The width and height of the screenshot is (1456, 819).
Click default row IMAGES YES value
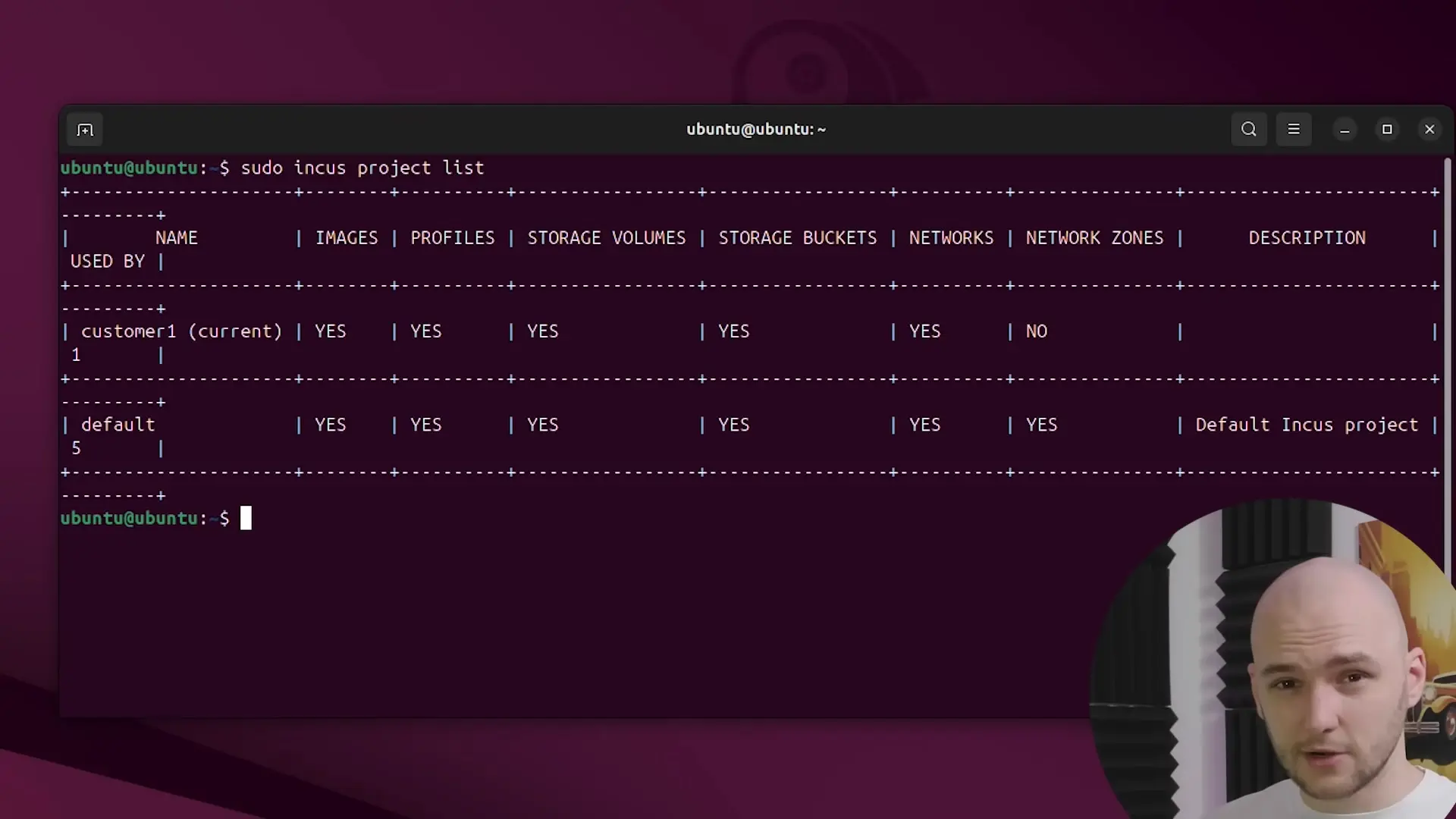coord(331,425)
